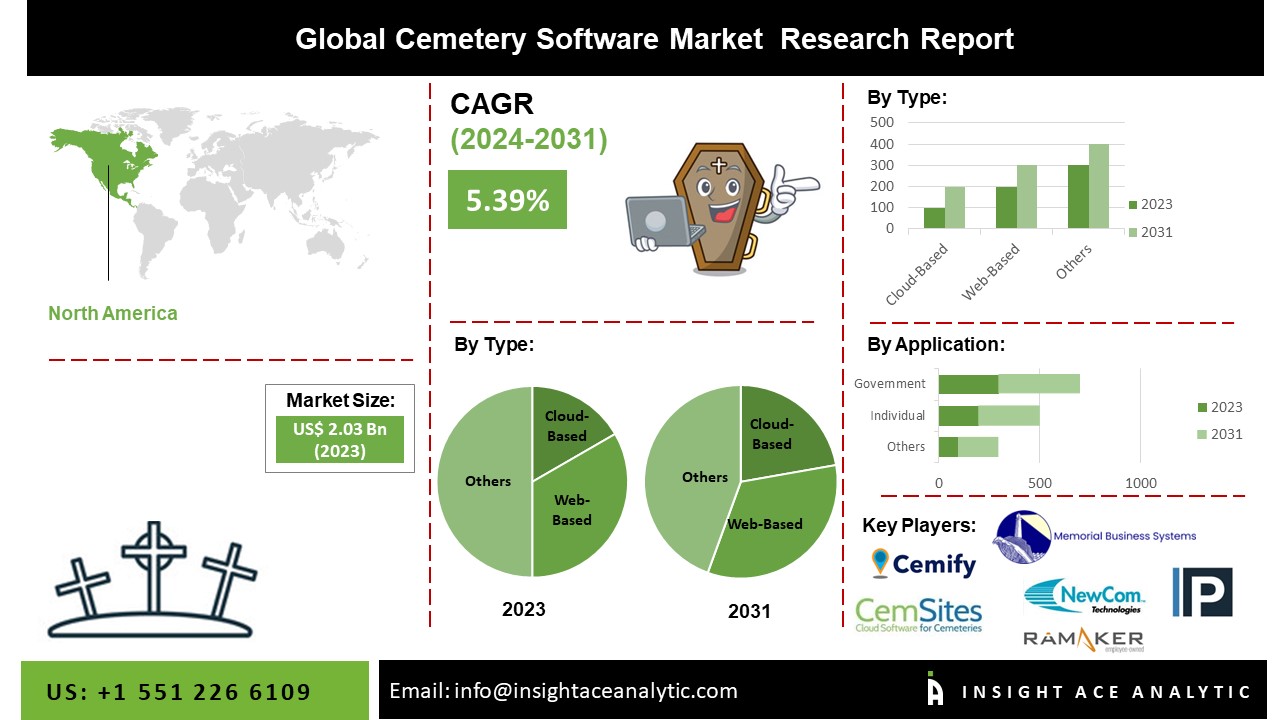Select the Others slice in 2023 pie chart
Screen dimensions: 1280x720
point(485,481)
